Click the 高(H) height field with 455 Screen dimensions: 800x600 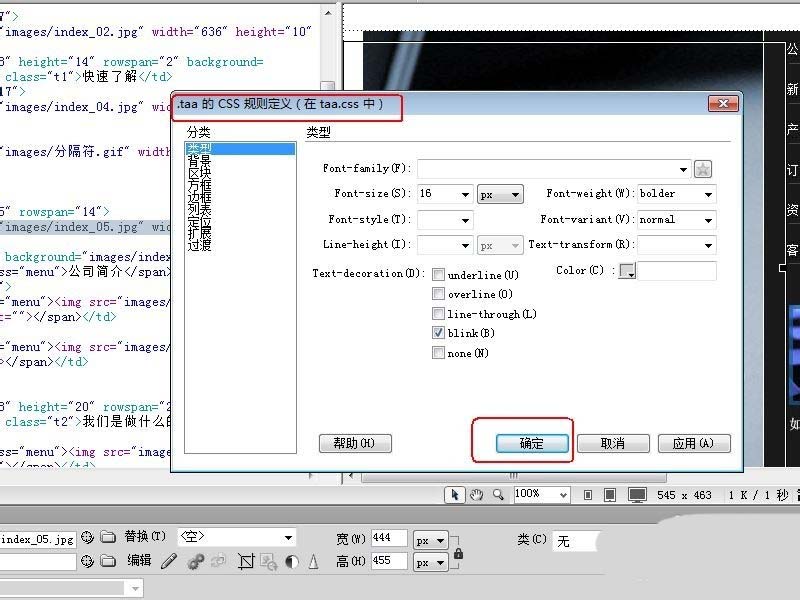pyautogui.click(x=389, y=561)
